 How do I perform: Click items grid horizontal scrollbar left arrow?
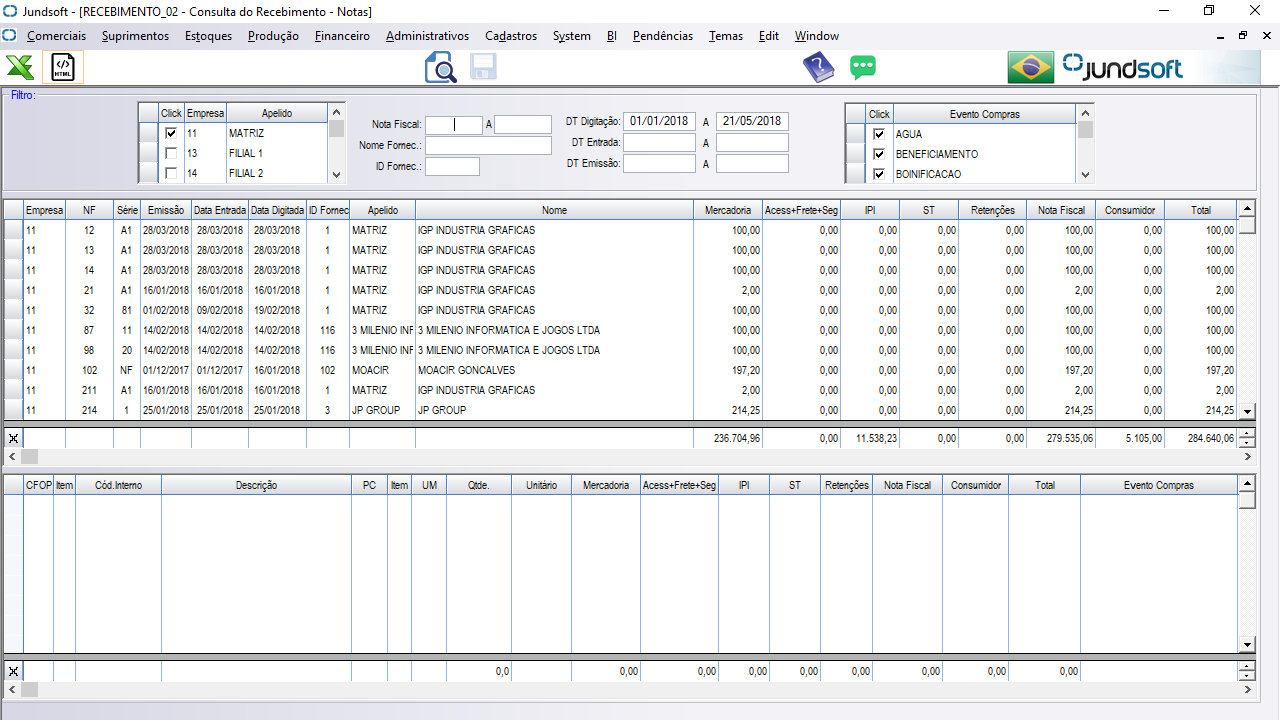(x=13, y=690)
